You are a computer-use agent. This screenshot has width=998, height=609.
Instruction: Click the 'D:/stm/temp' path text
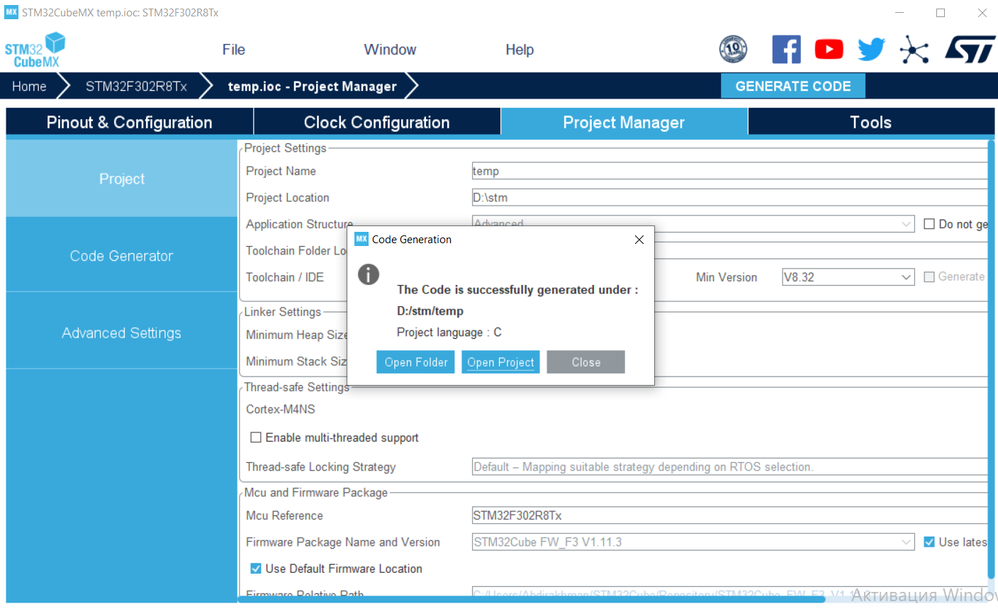tap(430, 311)
